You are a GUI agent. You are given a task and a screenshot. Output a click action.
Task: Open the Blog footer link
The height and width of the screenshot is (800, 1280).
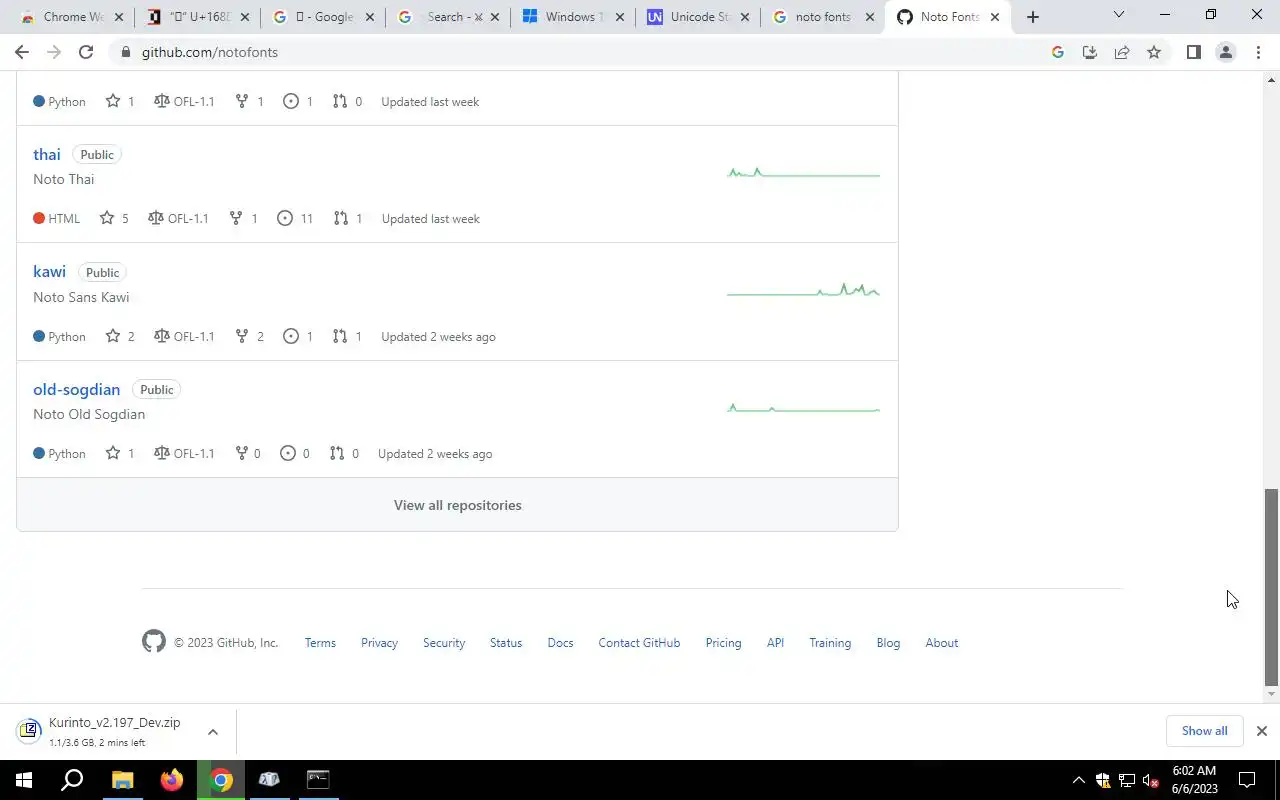tap(888, 643)
